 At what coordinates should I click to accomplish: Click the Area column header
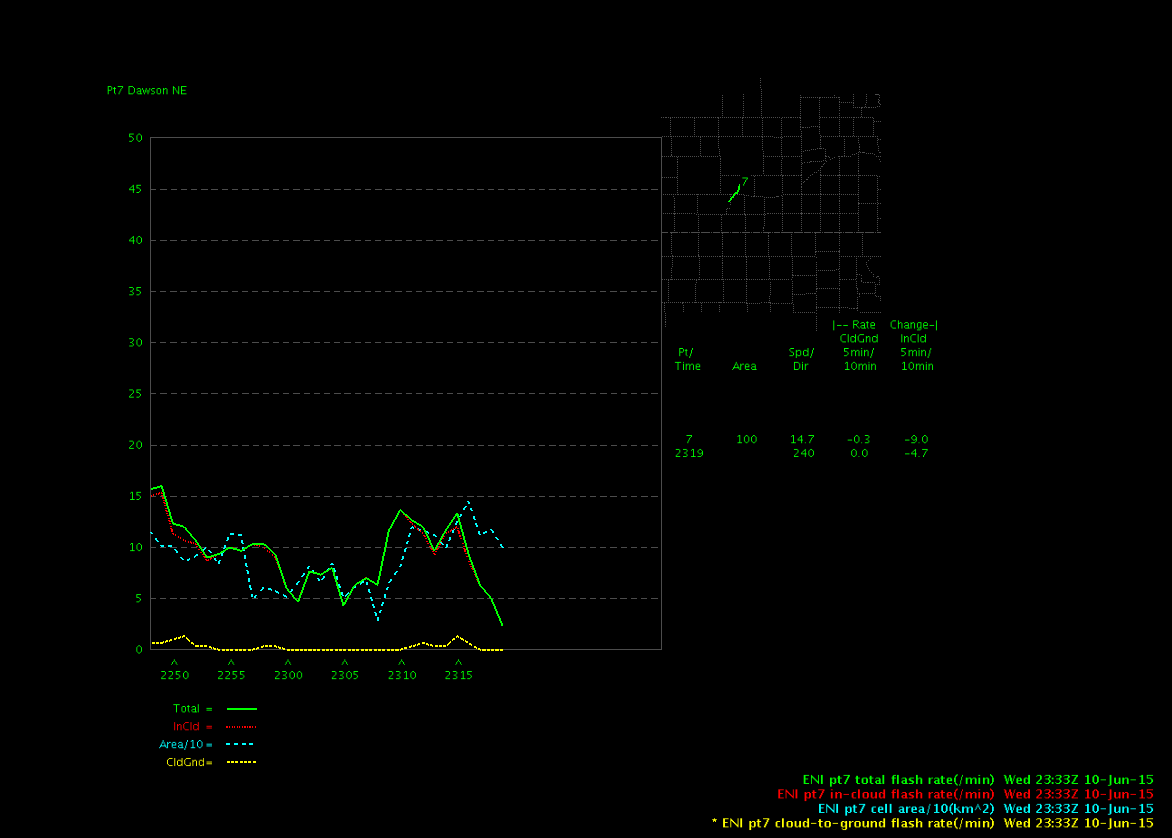click(x=744, y=366)
